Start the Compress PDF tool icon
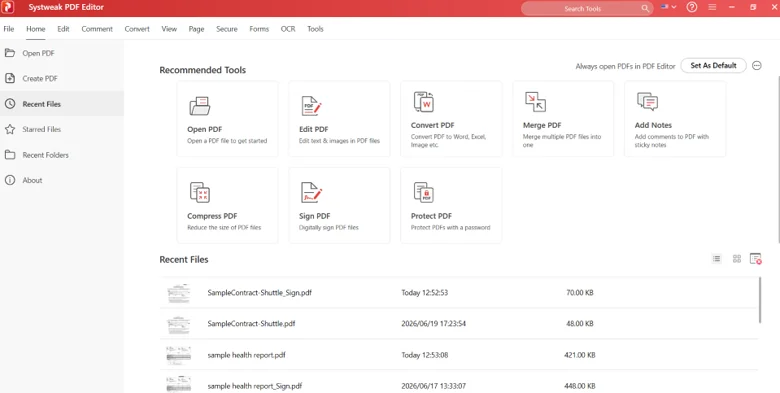780x393 pixels. (200, 192)
